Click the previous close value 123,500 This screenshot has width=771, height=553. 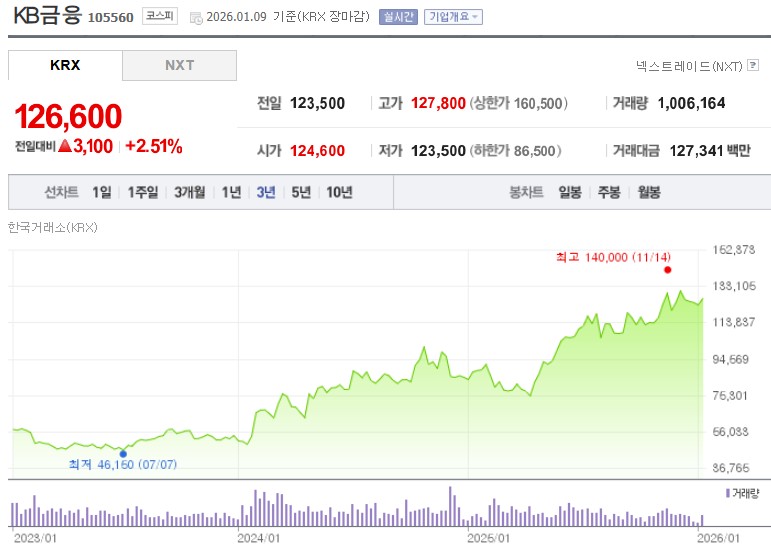[x=317, y=103]
